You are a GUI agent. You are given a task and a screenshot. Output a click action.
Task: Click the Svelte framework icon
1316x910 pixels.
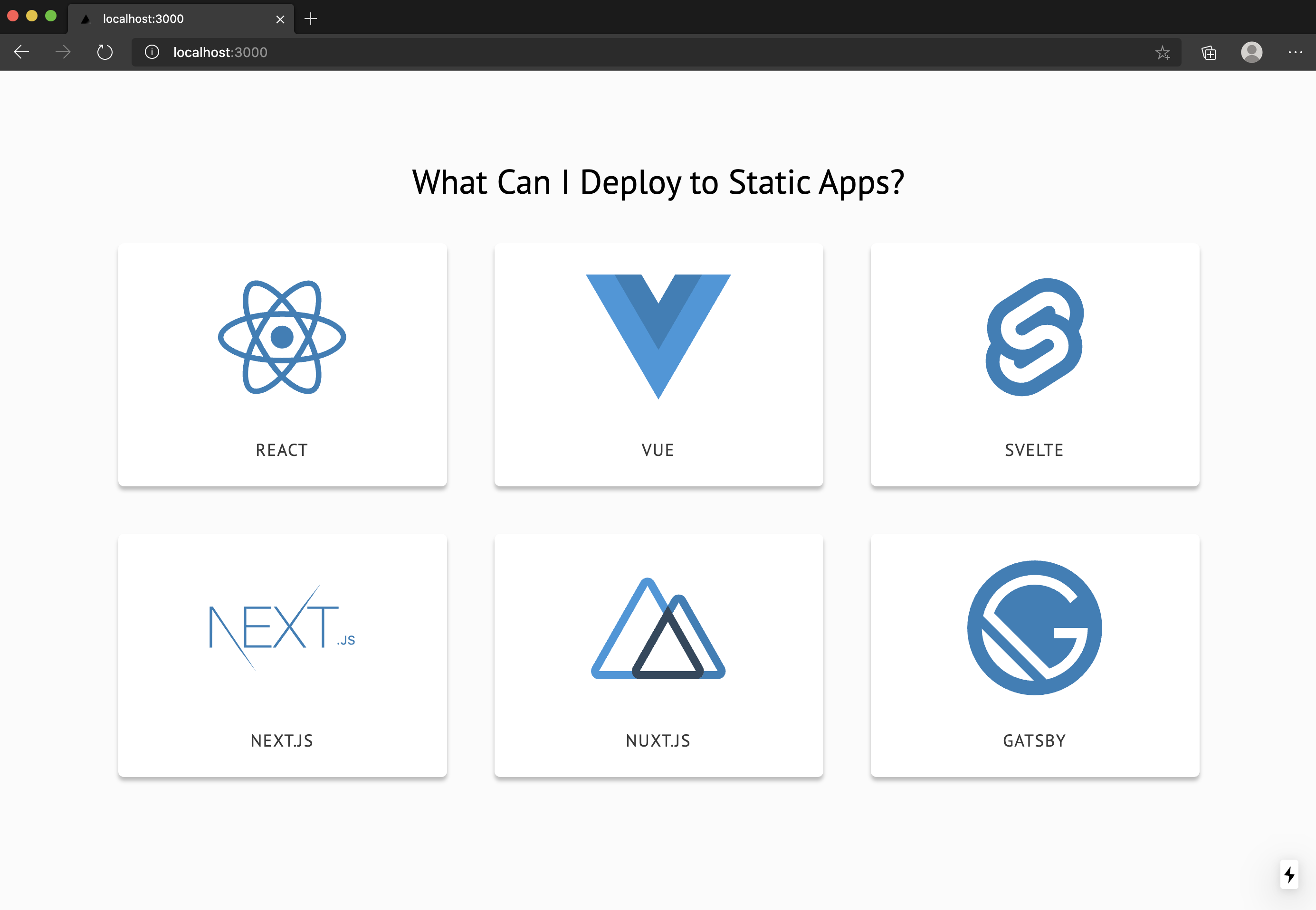[1035, 340]
